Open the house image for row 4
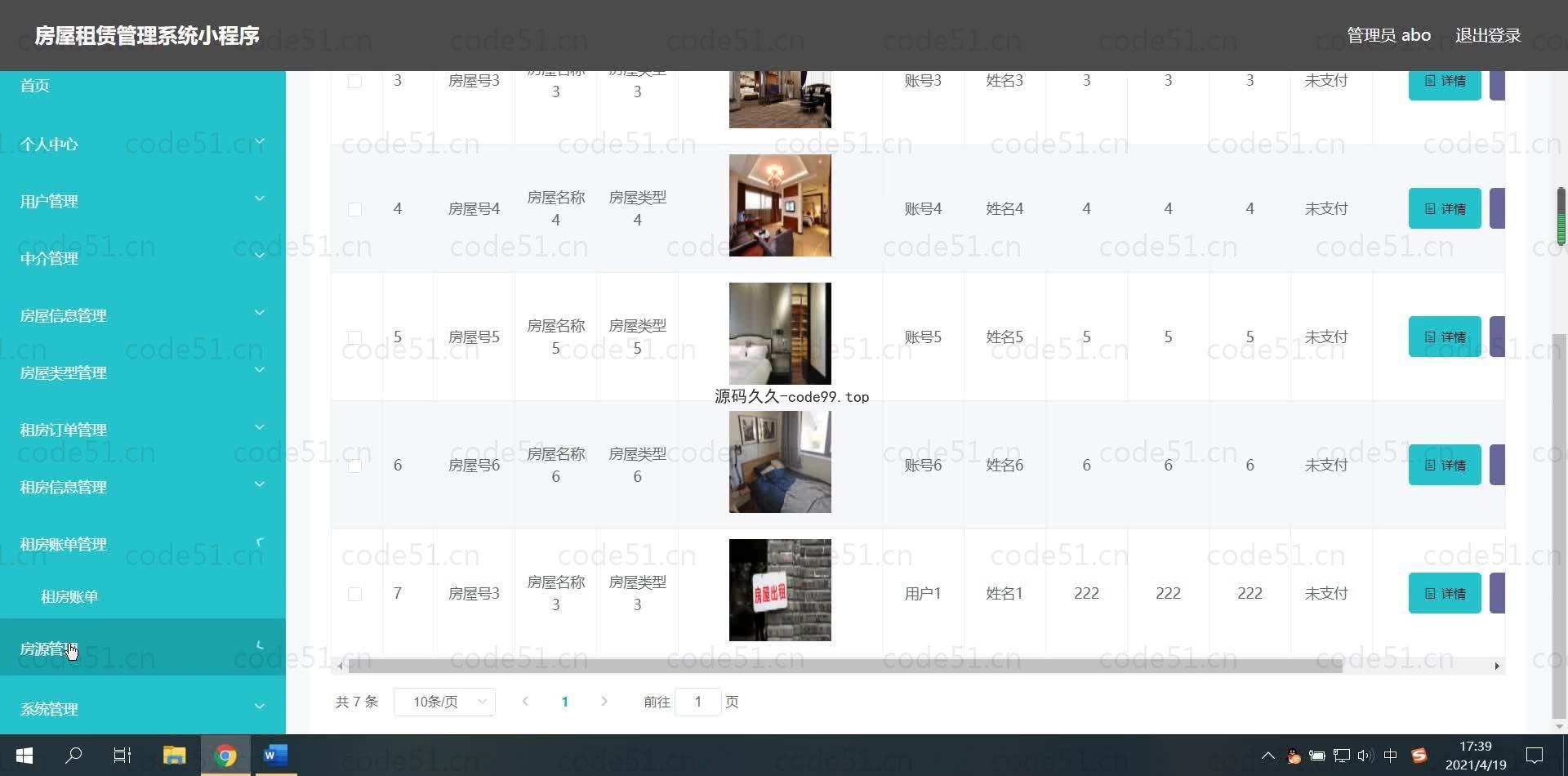The height and width of the screenshot is (776, 1568). click(x=780, y=205)
